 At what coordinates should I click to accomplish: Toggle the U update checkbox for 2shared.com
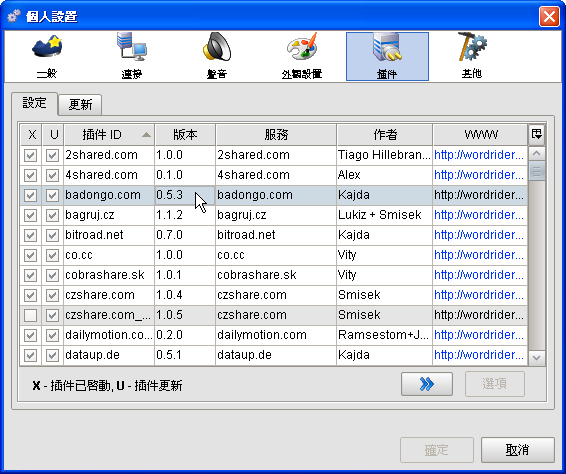(53, 156)
